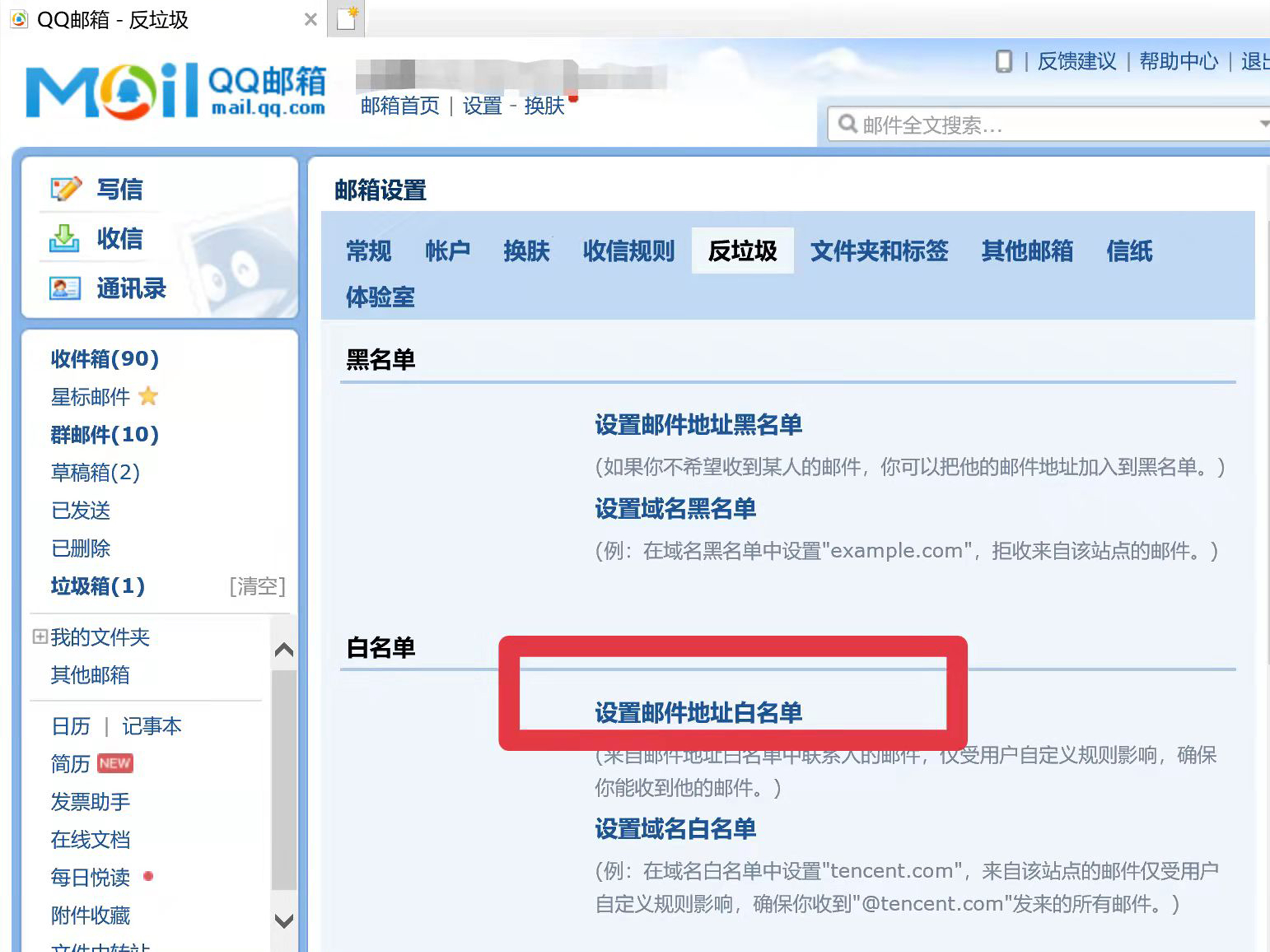The height and width of the screenshot is (952, 1270).
Task: Expand 我的文件夹 with the plus box
Action: tap(40, 636)
